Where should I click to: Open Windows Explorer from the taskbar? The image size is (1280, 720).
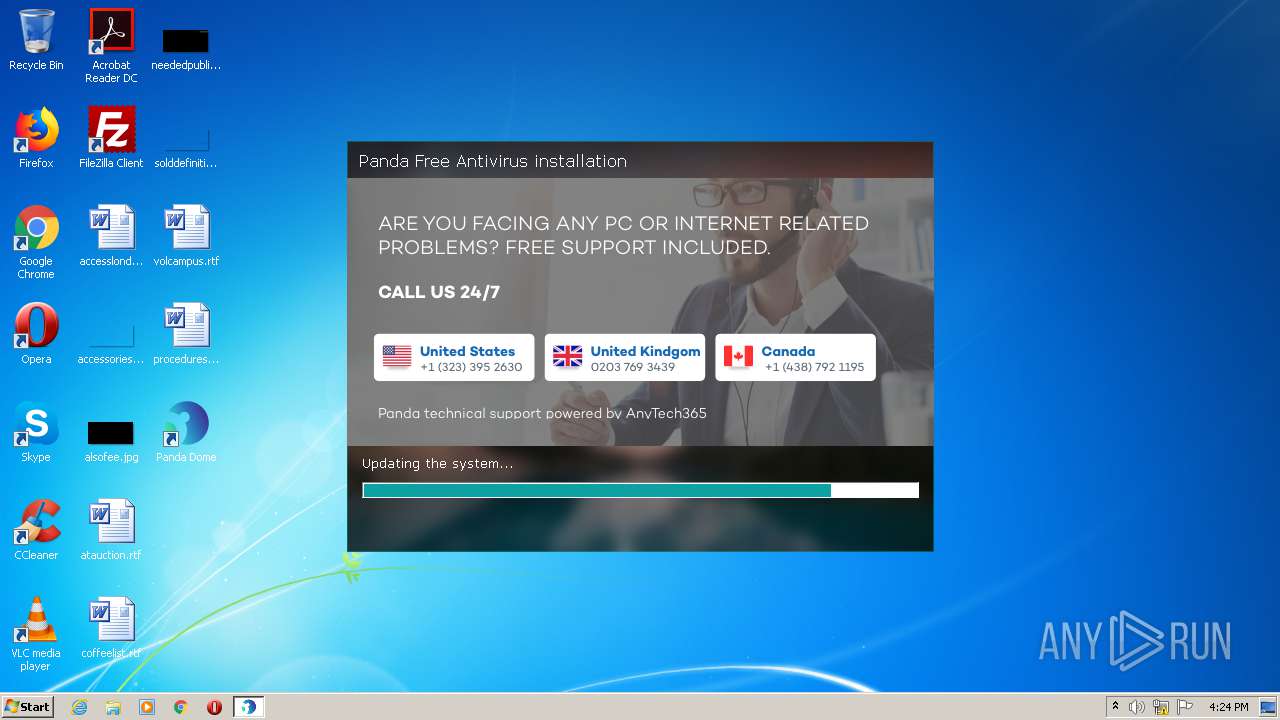[113, 707]
